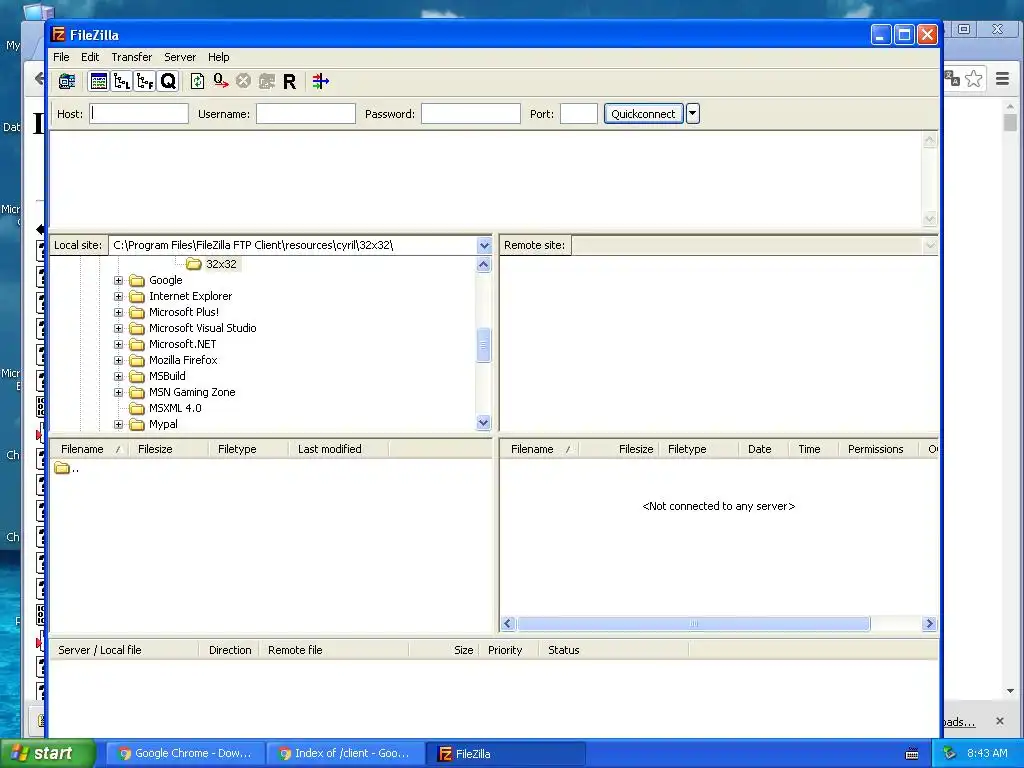Click the Password input field
1024x768 pixels.
coord(471,114)
